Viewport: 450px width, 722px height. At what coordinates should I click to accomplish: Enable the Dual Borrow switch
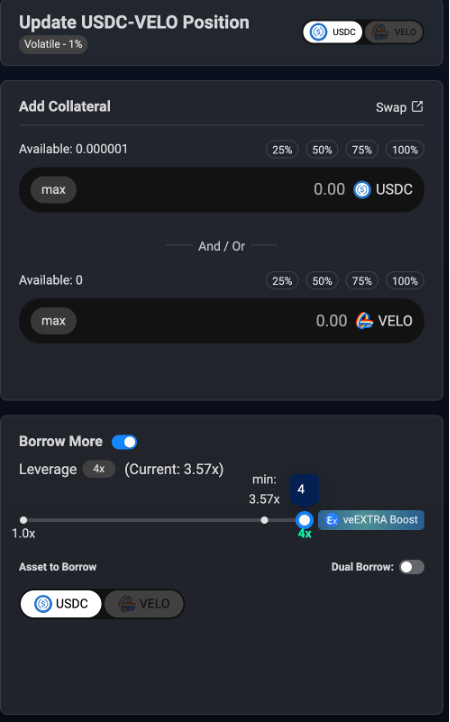point(411,567)
